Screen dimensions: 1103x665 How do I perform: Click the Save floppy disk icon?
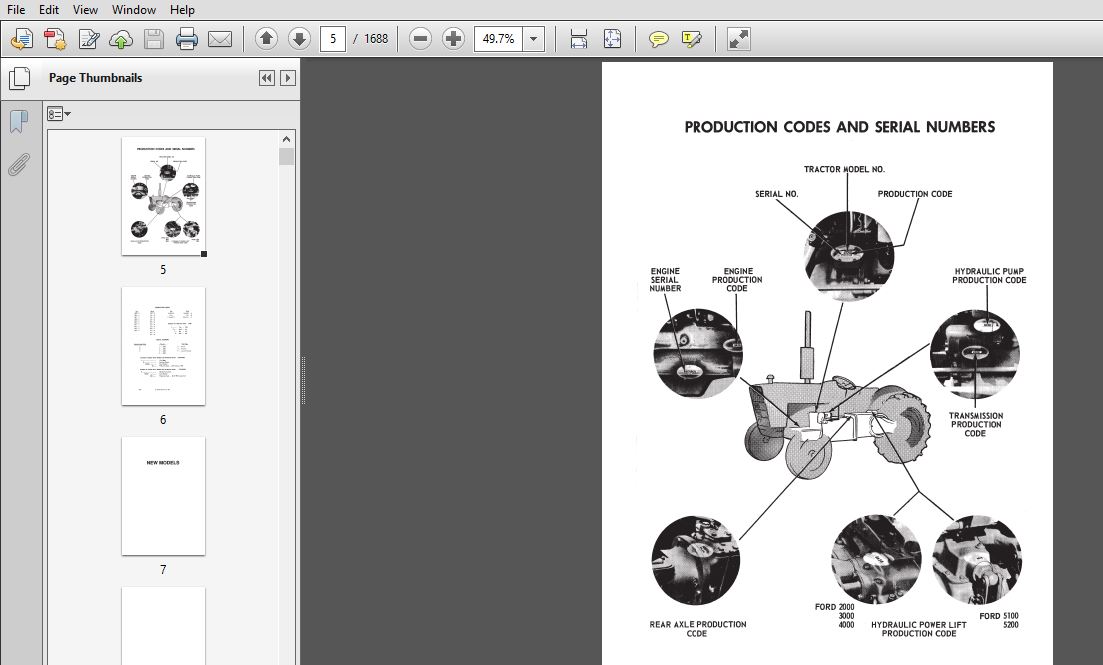pyautogui.click(x=154, y=39)
